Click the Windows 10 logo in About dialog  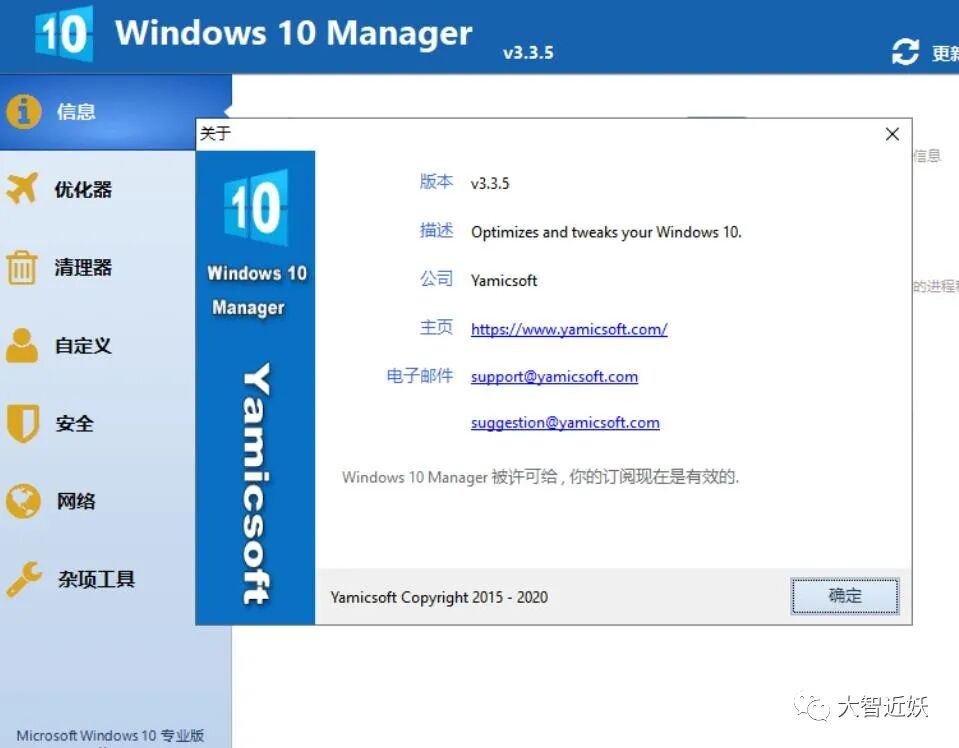tap(256, 208)
